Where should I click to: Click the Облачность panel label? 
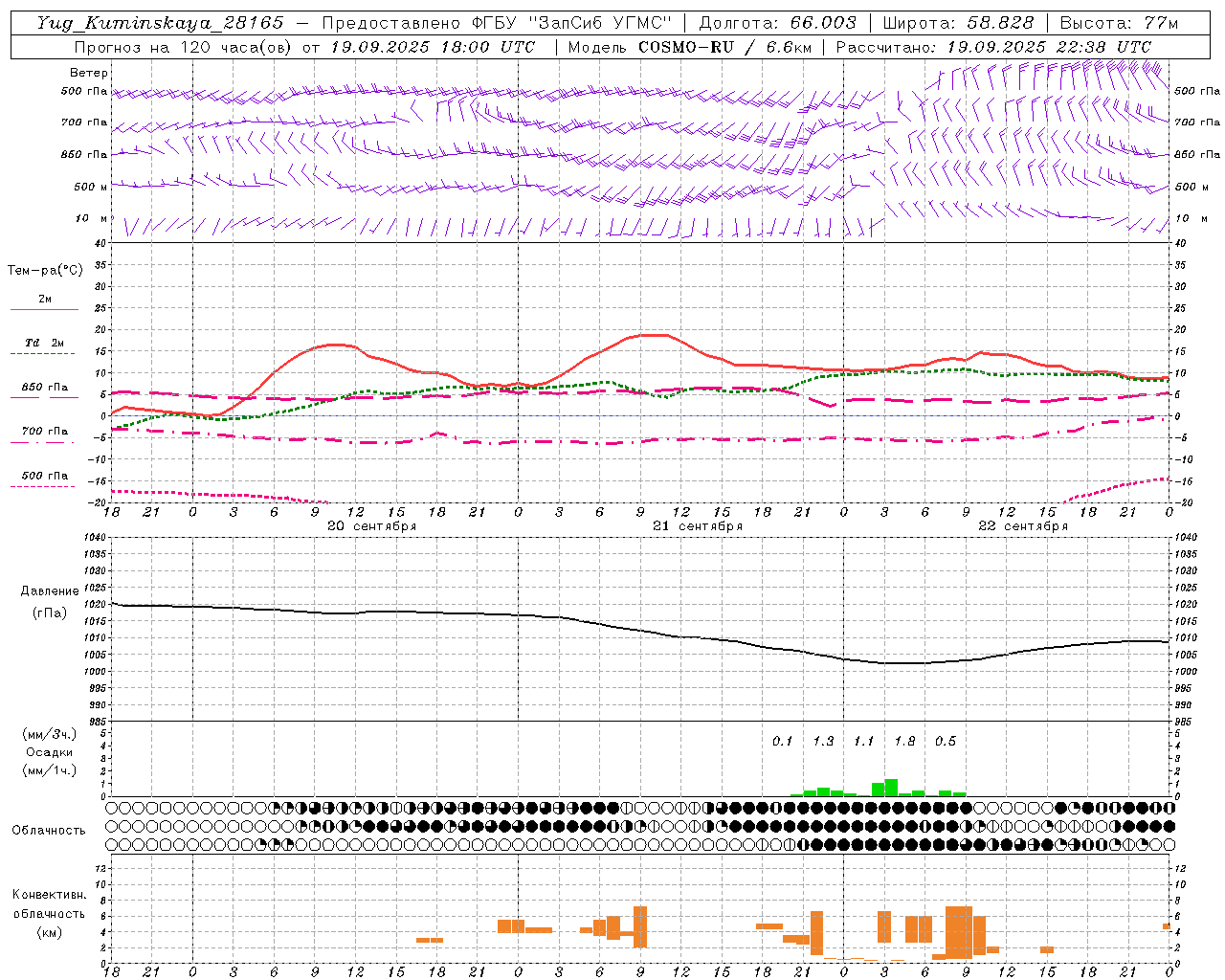(x=49, y=830)
